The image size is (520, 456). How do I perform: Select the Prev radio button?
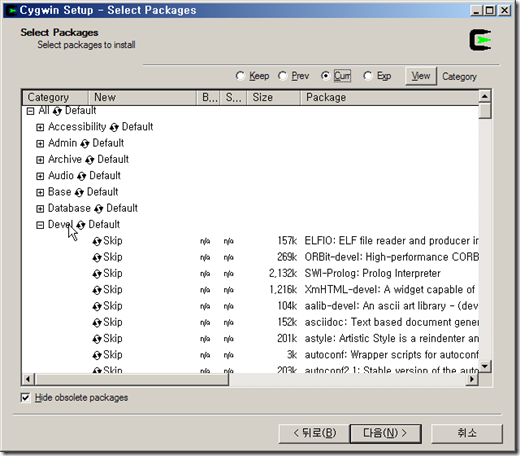point(282,76)
